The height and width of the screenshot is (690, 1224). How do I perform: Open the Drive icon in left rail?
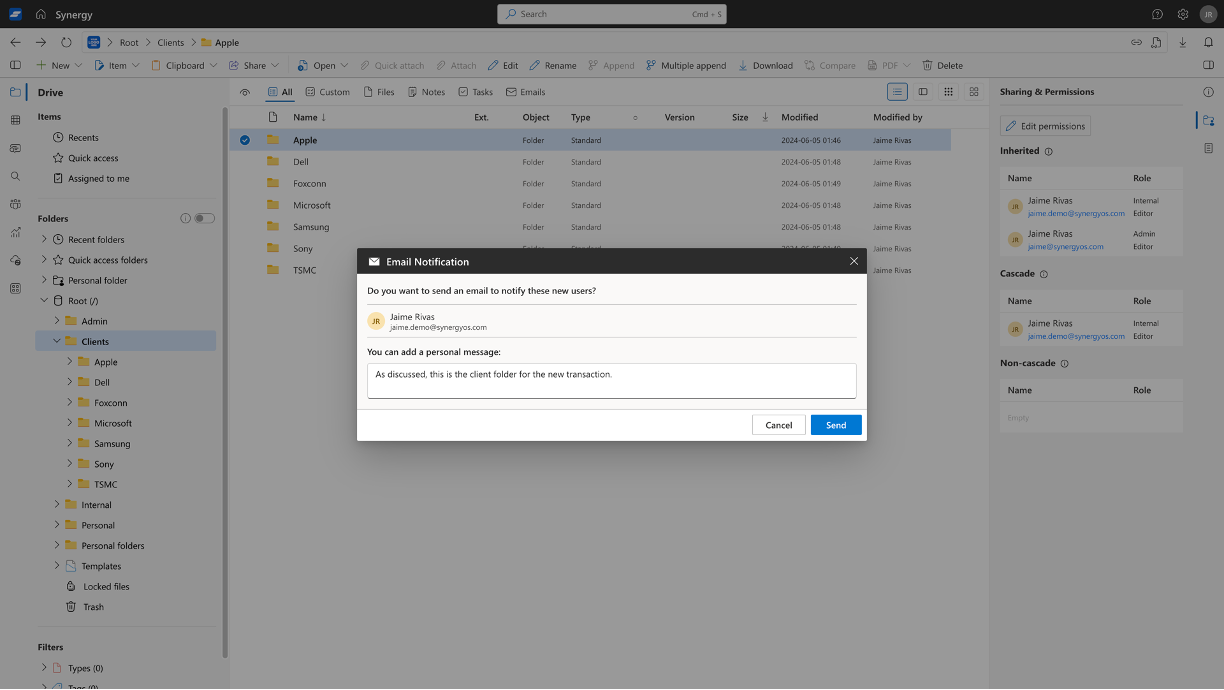point(15,92)
